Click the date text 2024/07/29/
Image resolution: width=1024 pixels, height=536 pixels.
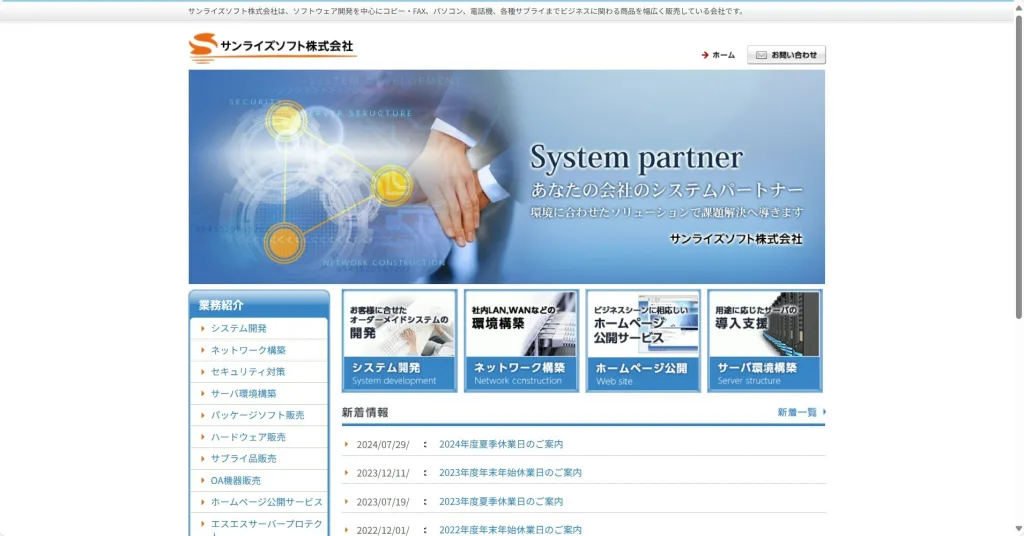[x=383, y=445]
